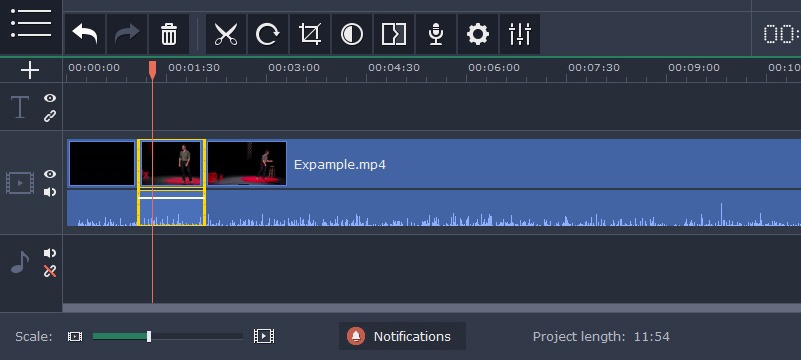801x360 pixels.
Task: Delete selected clip with trash icon
Action: pyautogui.click(x=169, y=34)
